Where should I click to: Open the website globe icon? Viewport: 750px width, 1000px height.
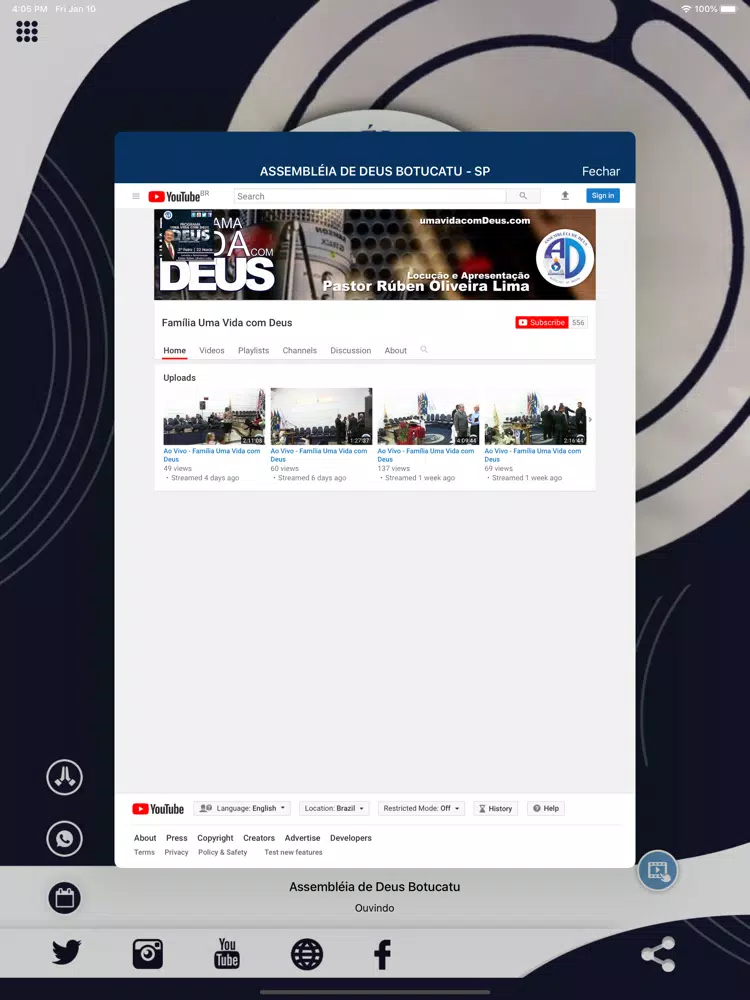click(307, 955)
